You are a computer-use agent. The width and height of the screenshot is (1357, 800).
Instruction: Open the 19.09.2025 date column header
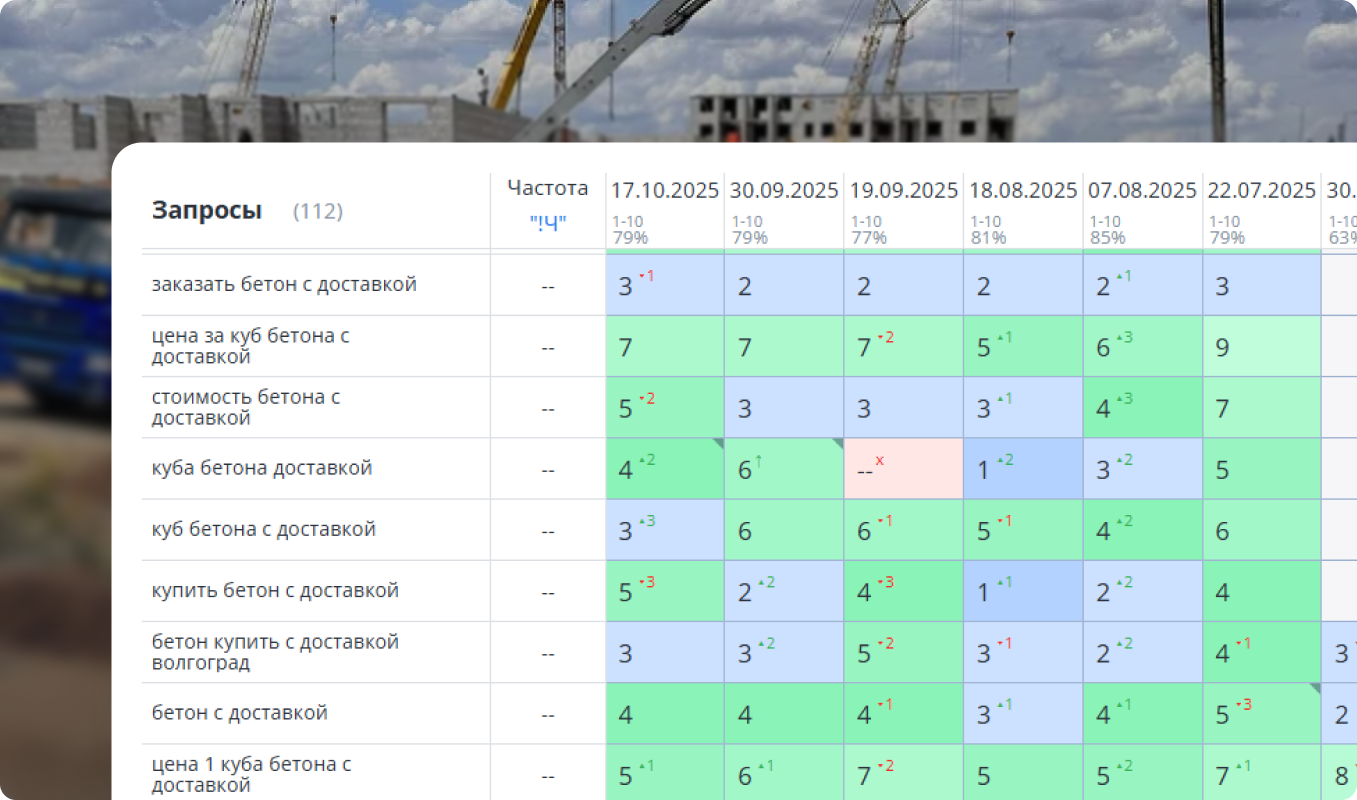[904, 190]
